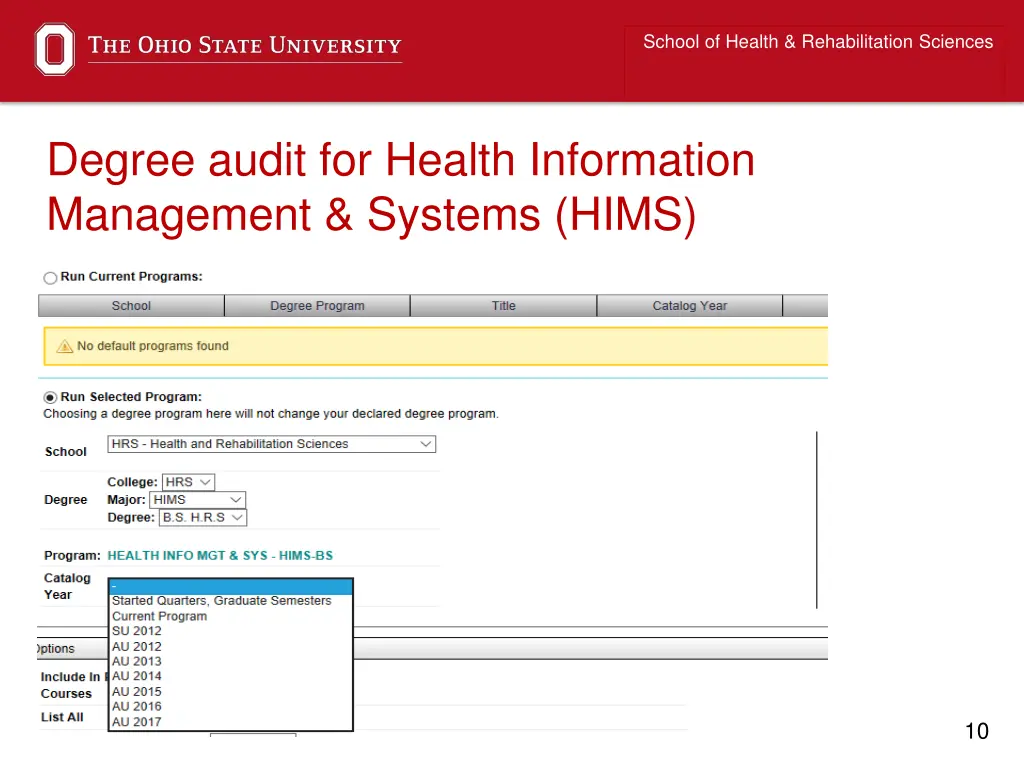Click the School column header
The width and height of the screenshot is (1024, 768).
click(x=131, y=306)
